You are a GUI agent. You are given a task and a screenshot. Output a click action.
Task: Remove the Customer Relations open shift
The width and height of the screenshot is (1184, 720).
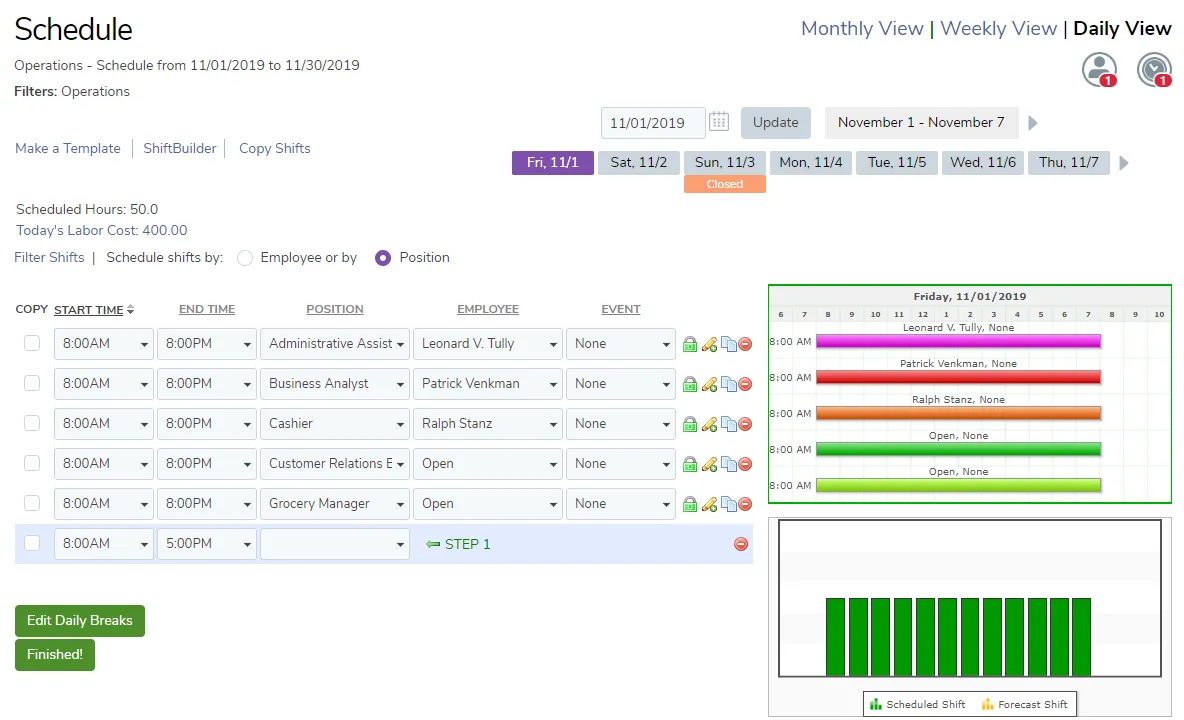click(745, 464)
